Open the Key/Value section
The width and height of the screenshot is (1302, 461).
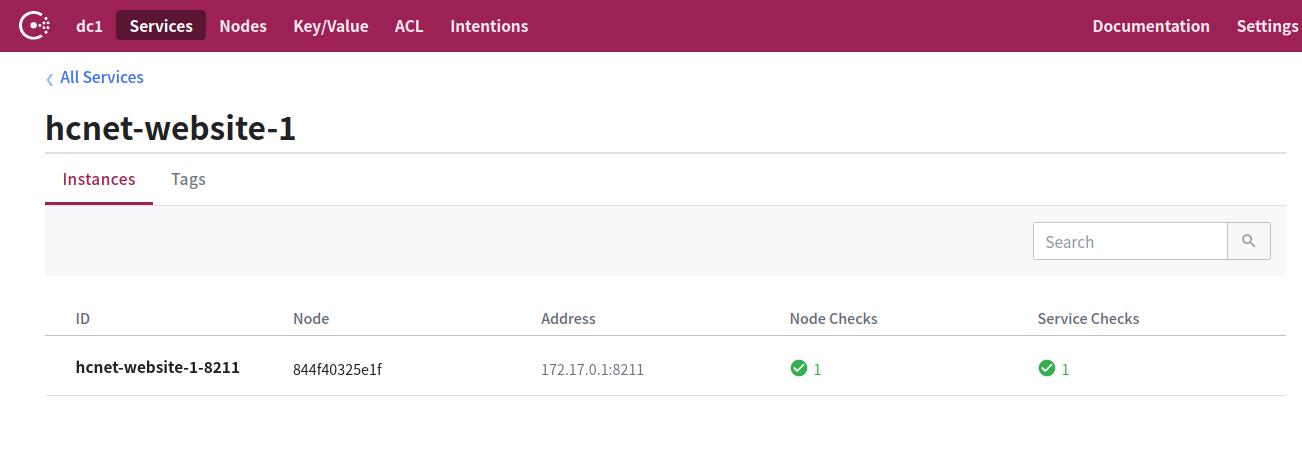331,26
